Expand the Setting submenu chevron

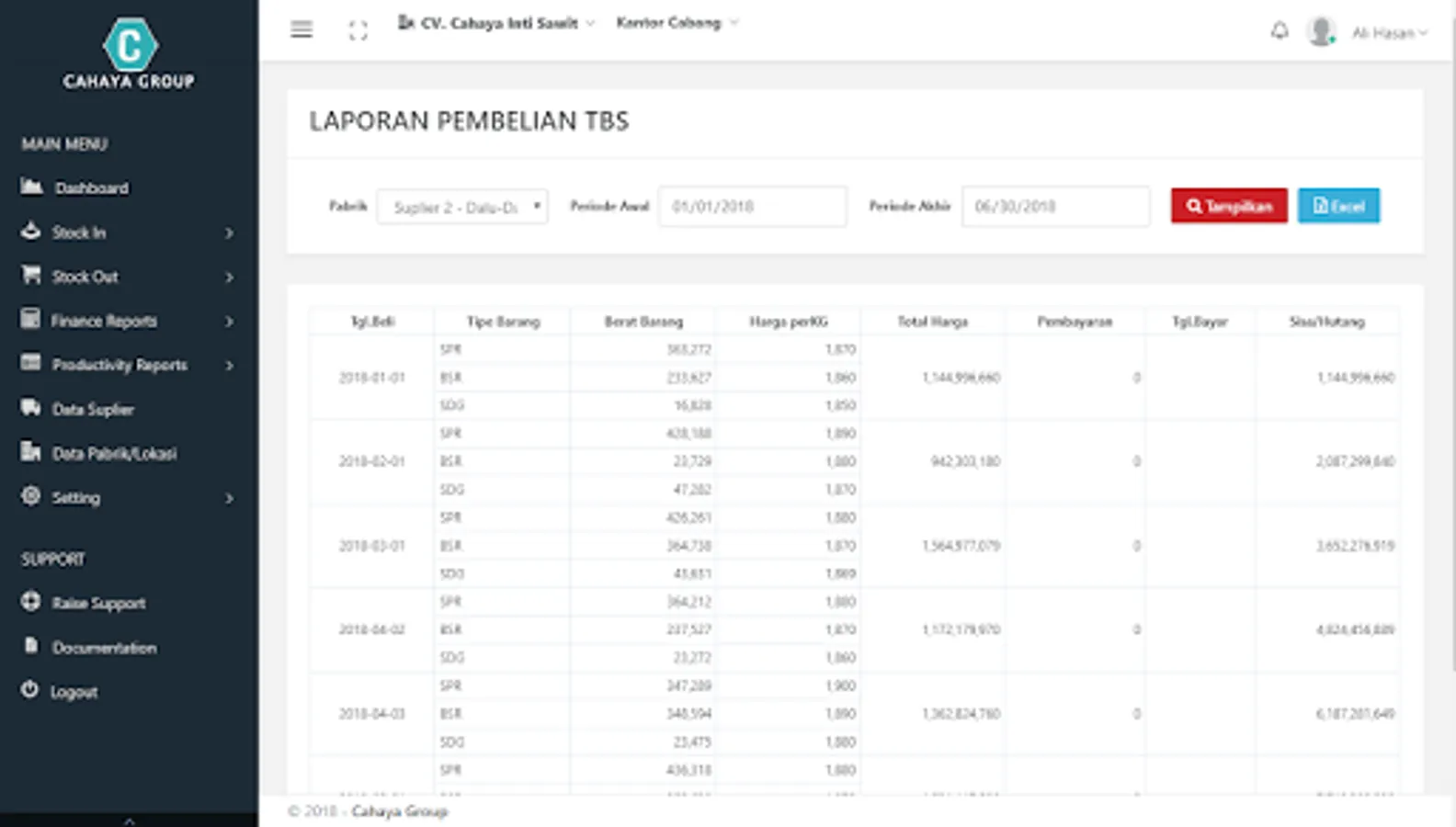pos(229,498)
